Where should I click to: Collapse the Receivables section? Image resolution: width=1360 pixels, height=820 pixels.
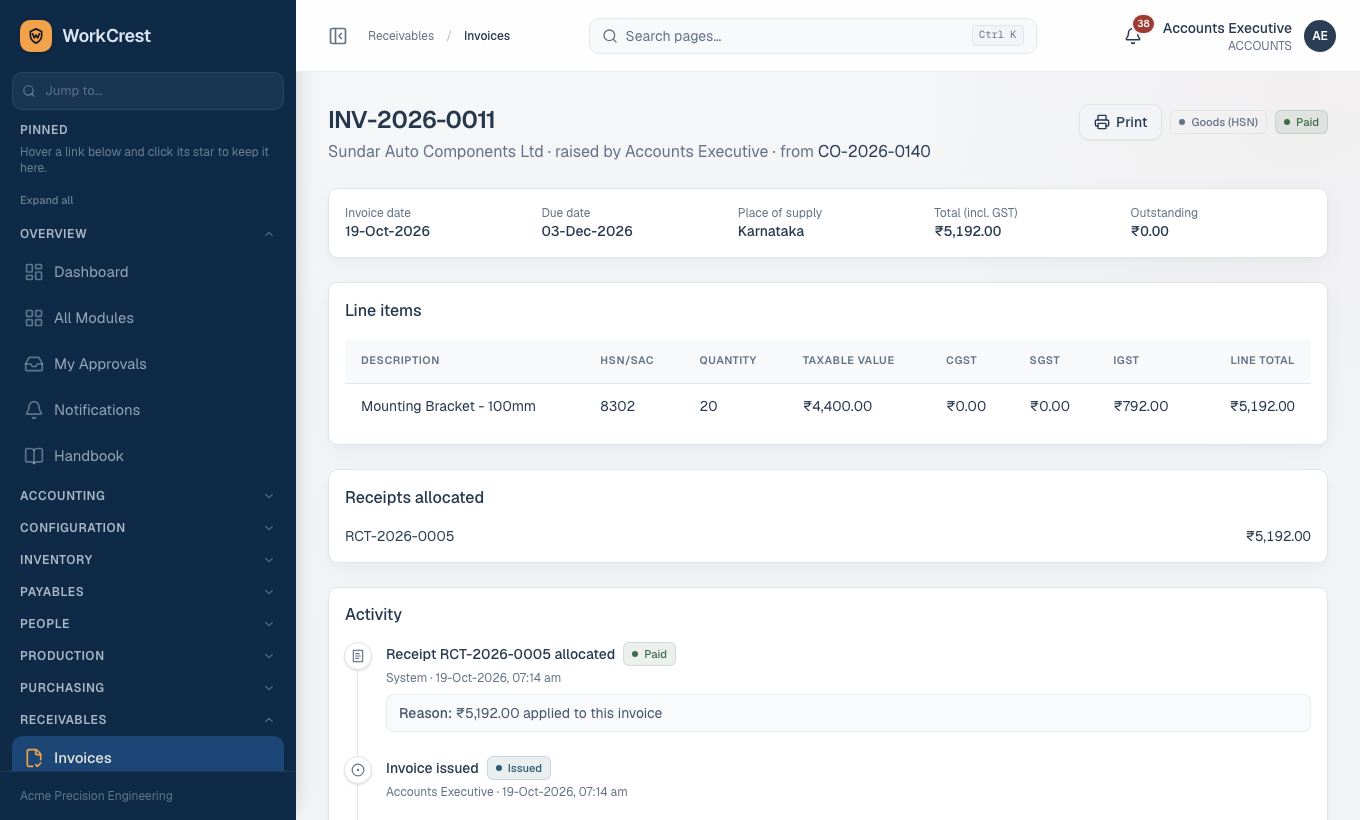point(148,720)
